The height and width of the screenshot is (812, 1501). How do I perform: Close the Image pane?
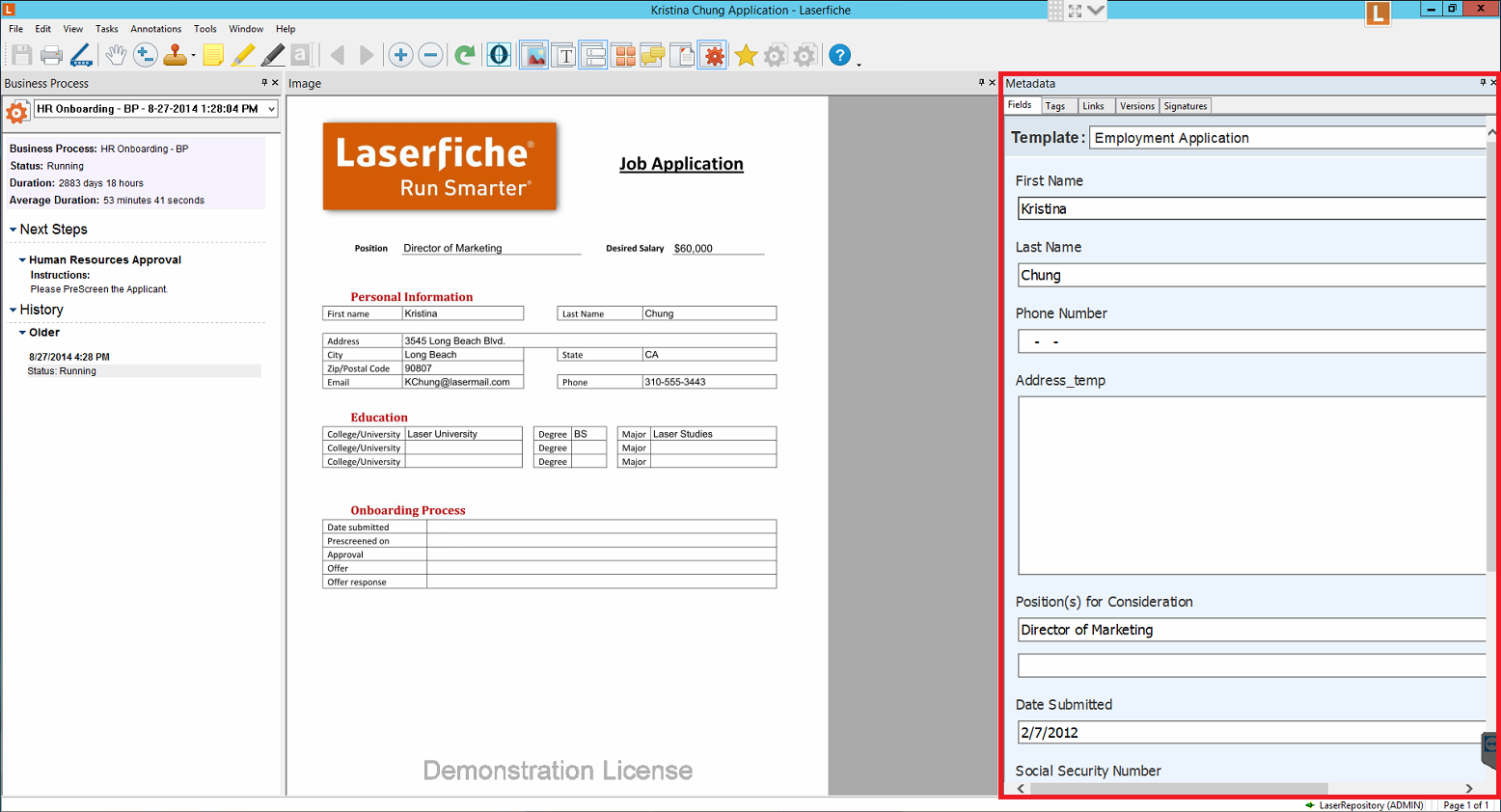click(x=992, y=83)
